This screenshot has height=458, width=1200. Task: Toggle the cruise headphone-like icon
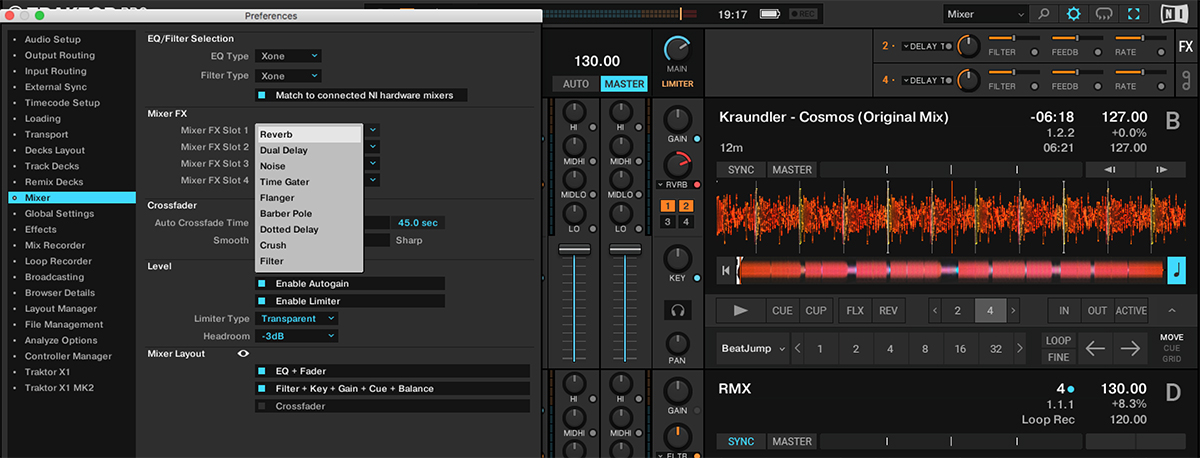coord(1104,14)
